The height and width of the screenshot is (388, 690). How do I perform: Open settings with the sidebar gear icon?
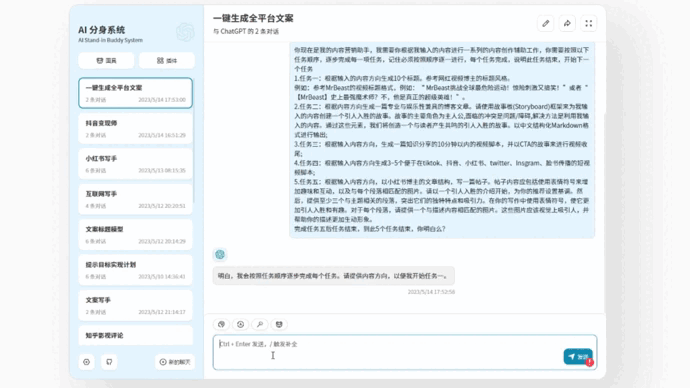(x=87, y=362)
